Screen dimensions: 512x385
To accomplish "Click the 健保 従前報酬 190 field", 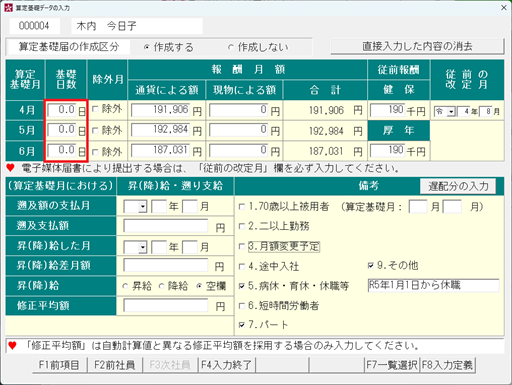I will (x=388, y=110).
